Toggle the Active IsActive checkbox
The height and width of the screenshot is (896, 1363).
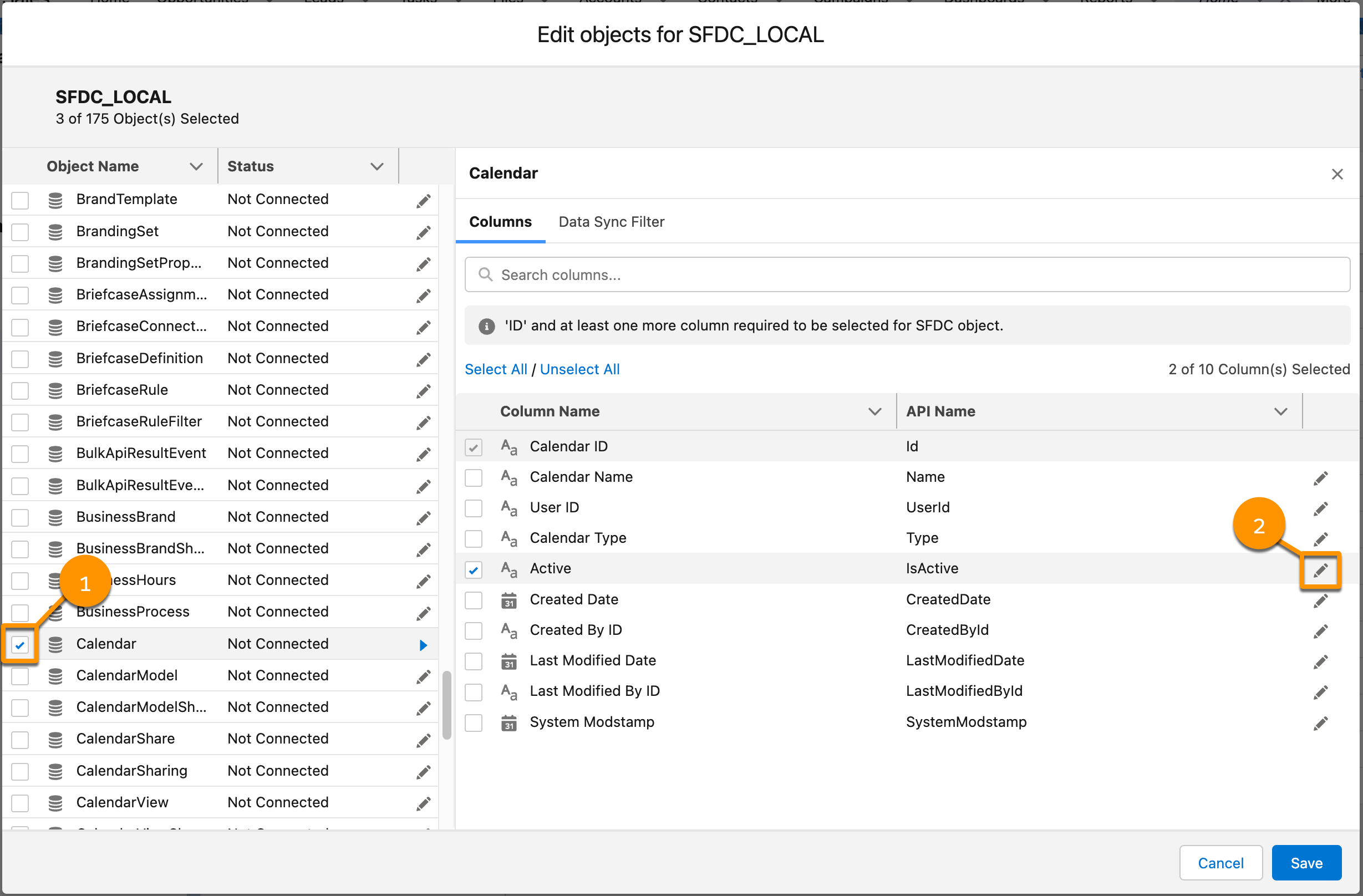pos(474,568)
